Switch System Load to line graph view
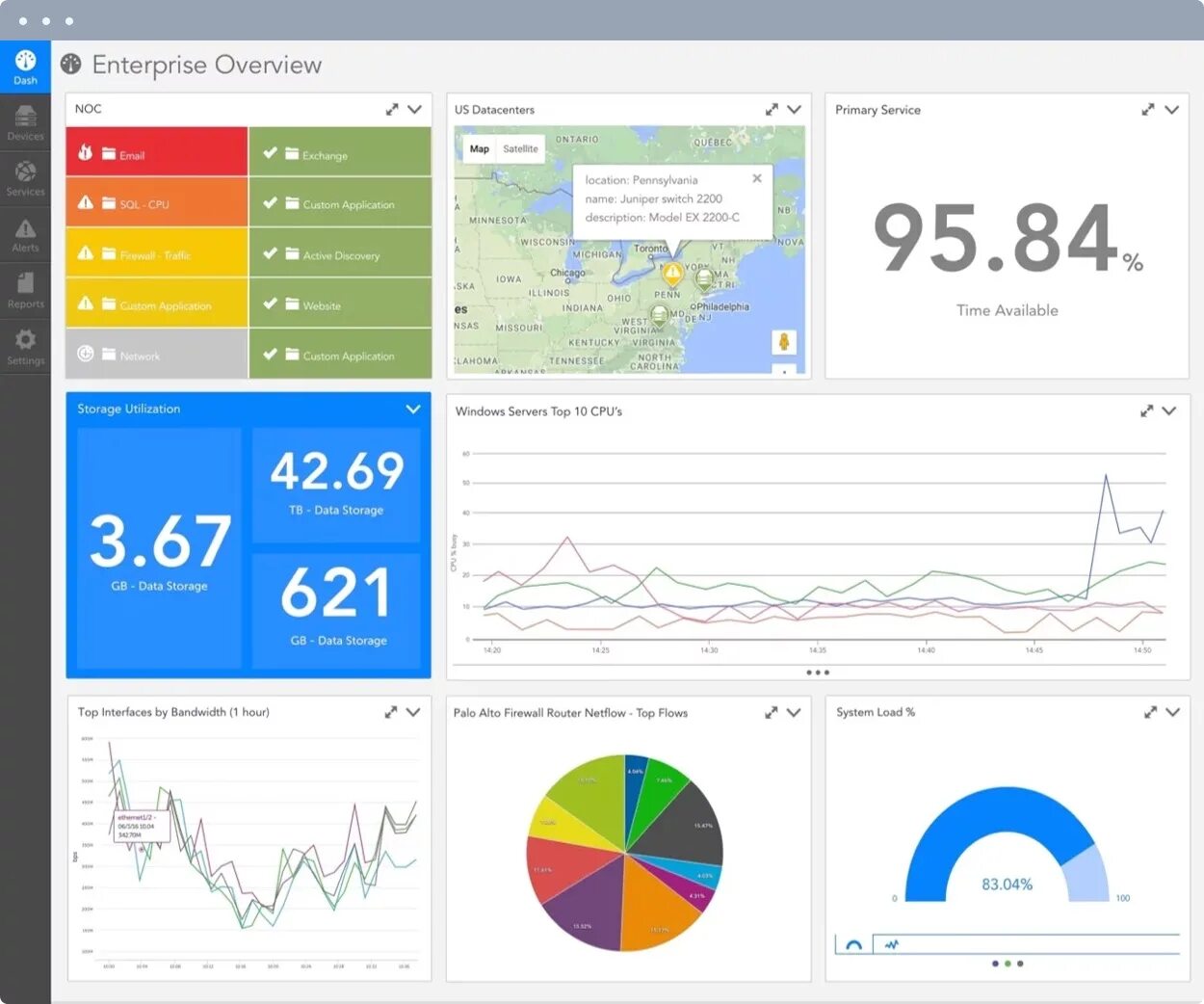 click(x=892, y=944)
